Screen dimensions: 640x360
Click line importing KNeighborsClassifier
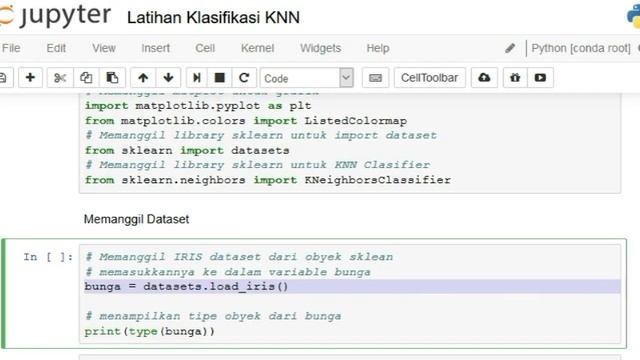pyautogui.click(x=268, y=180)
